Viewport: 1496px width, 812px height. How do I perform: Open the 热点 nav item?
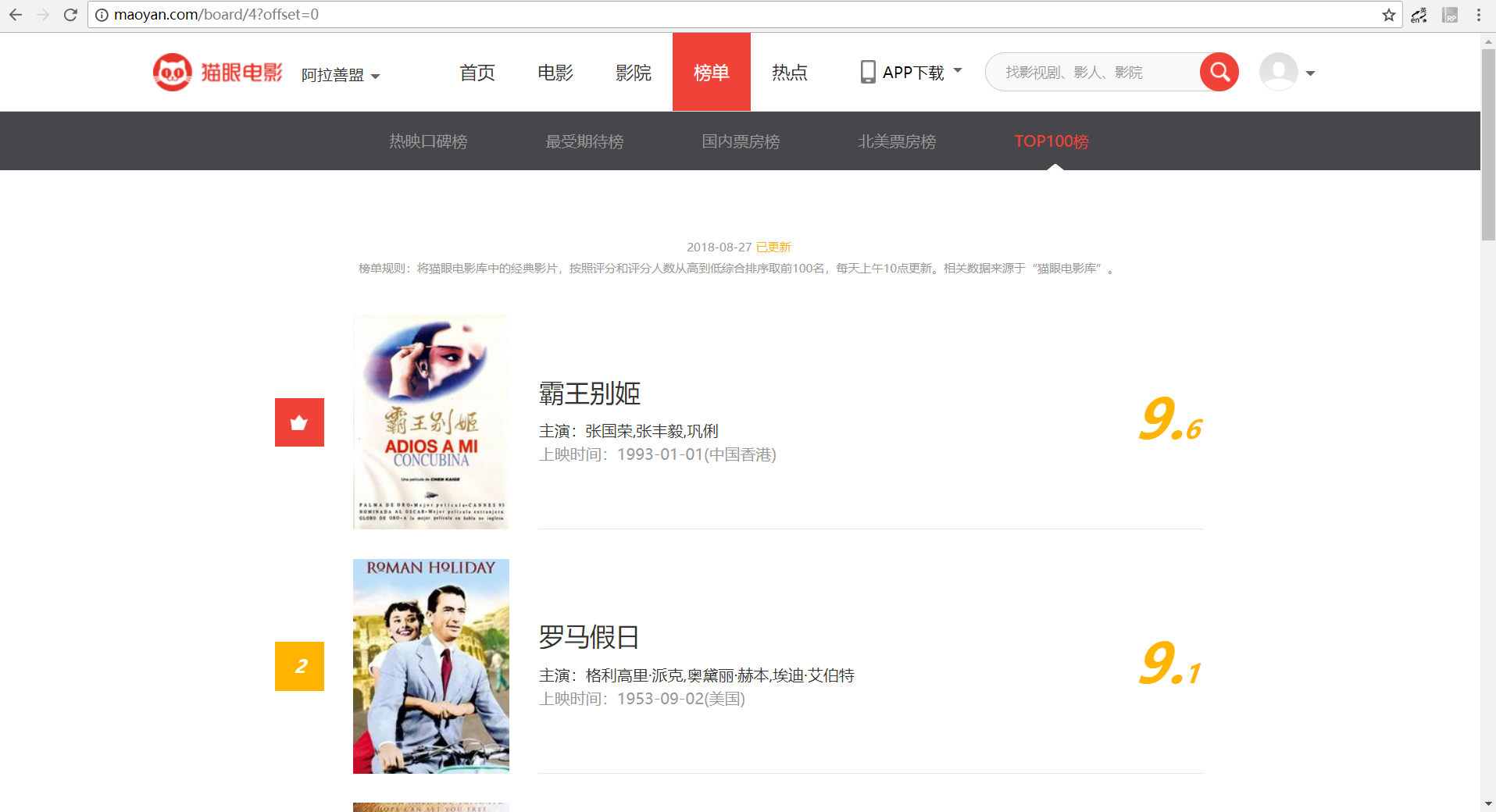790,73
